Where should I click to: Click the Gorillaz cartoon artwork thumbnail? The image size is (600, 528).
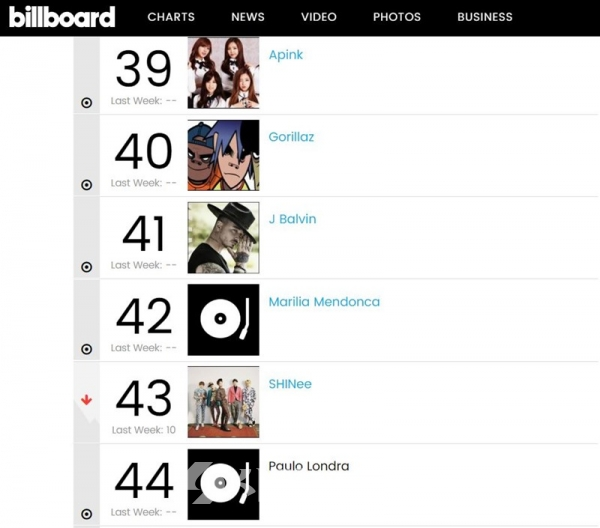coord(223,155)
